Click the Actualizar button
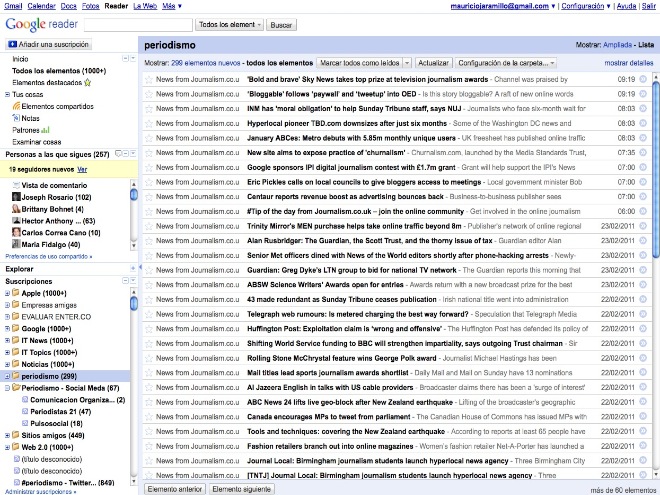The width and height of the screenshot is (660, 495). tap(433, 63)
